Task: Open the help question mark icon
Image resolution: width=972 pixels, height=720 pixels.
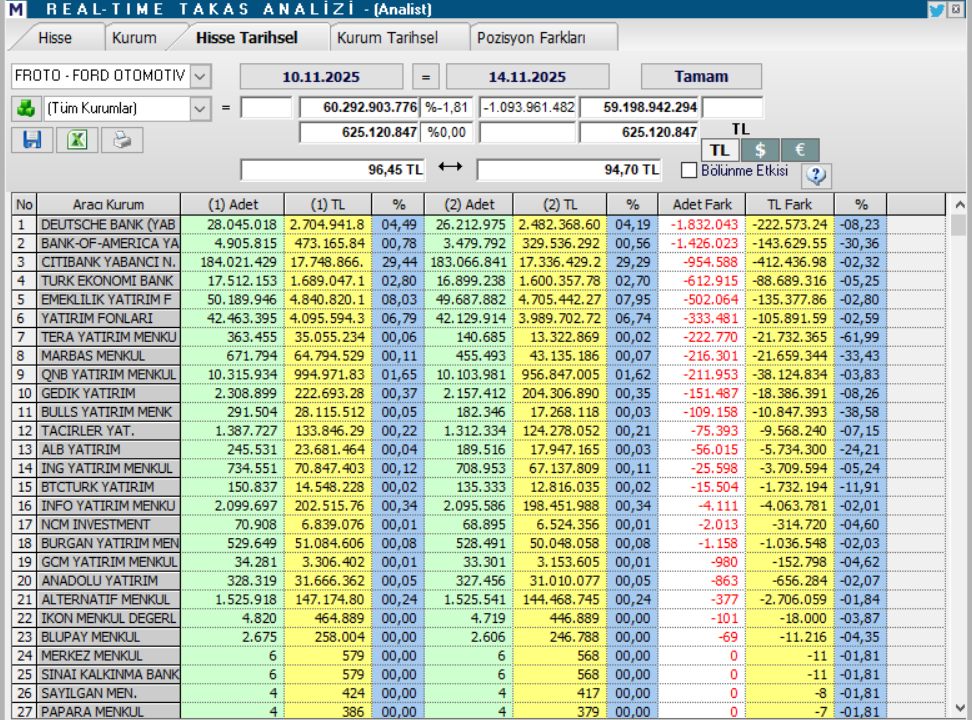Action: pyautogui.click(x=817, y=176)
